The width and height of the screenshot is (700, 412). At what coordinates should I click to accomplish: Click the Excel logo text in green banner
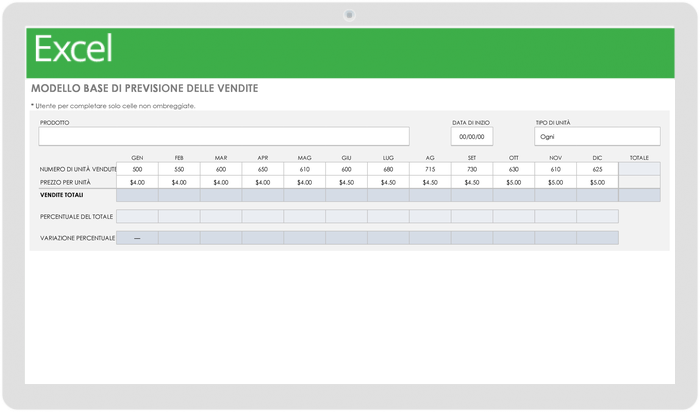(x=73, y=49)
